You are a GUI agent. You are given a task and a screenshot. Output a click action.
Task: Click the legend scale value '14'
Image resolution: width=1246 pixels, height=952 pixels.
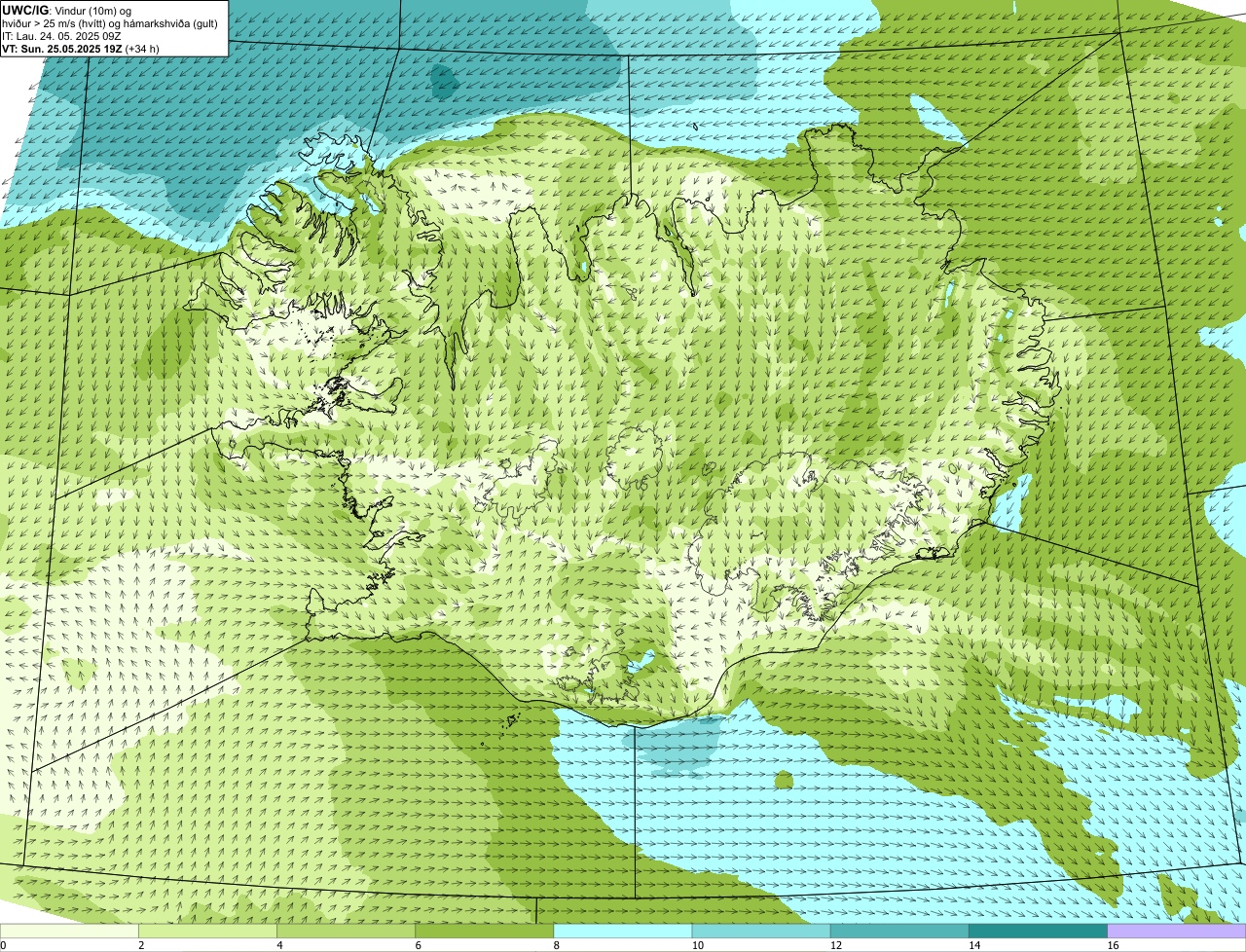[973, 945]
